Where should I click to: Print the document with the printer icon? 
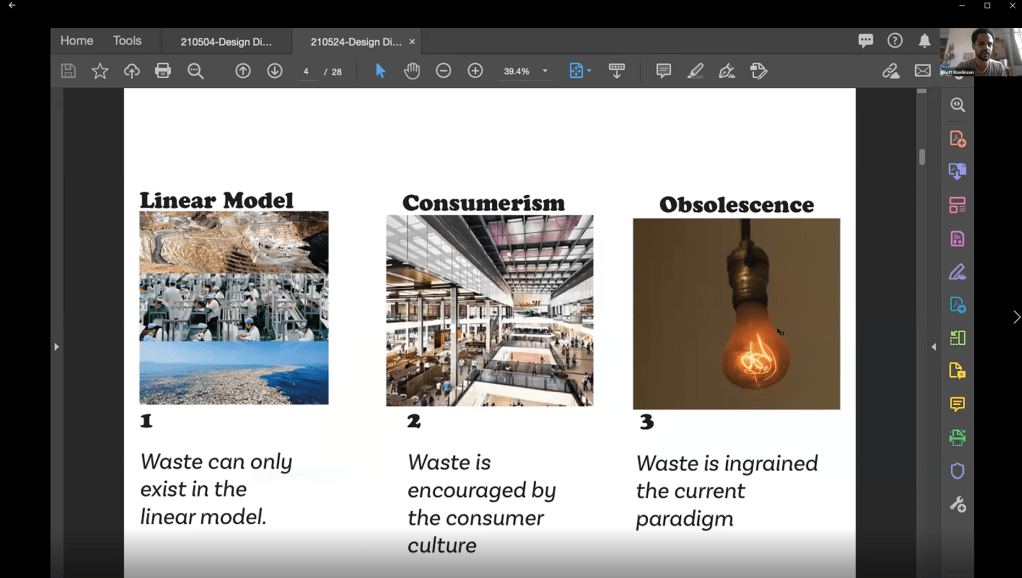click(x=163, y=71)
